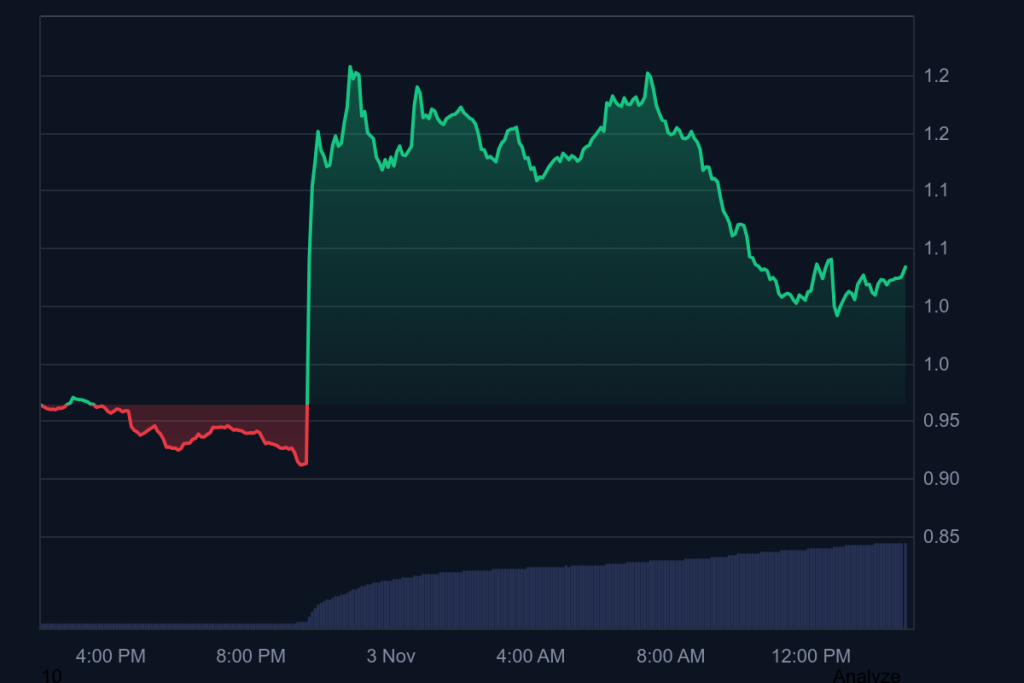Image resolution: width=1024 pixels, height=683 pixels.
Task: Click the tallest volume bar at far right
Action: click(x=903, y=585)
